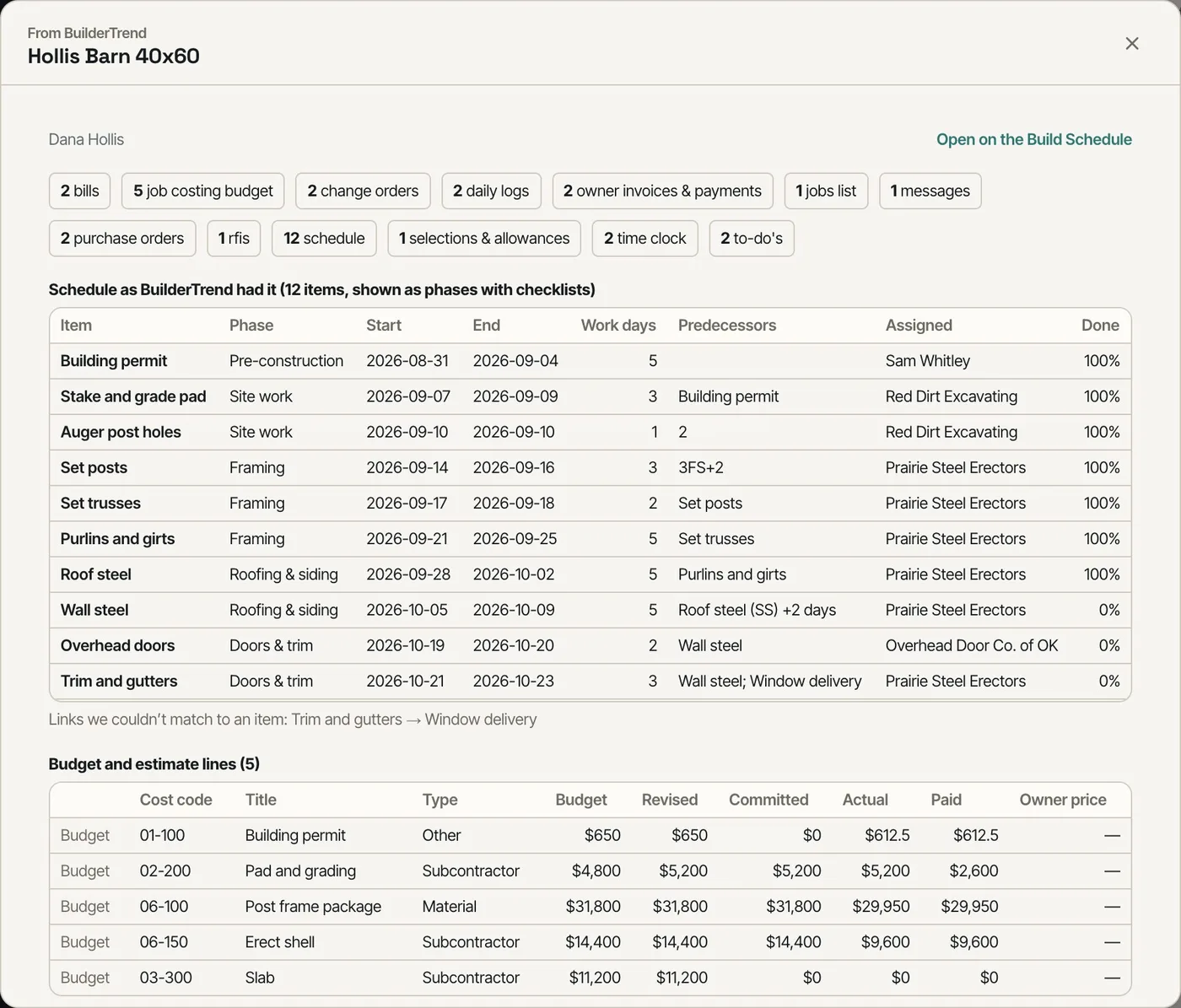Viewport: 1181px width, 1008px height.
Task: Click Dana Hollis owner name
Action: [86, 139]
